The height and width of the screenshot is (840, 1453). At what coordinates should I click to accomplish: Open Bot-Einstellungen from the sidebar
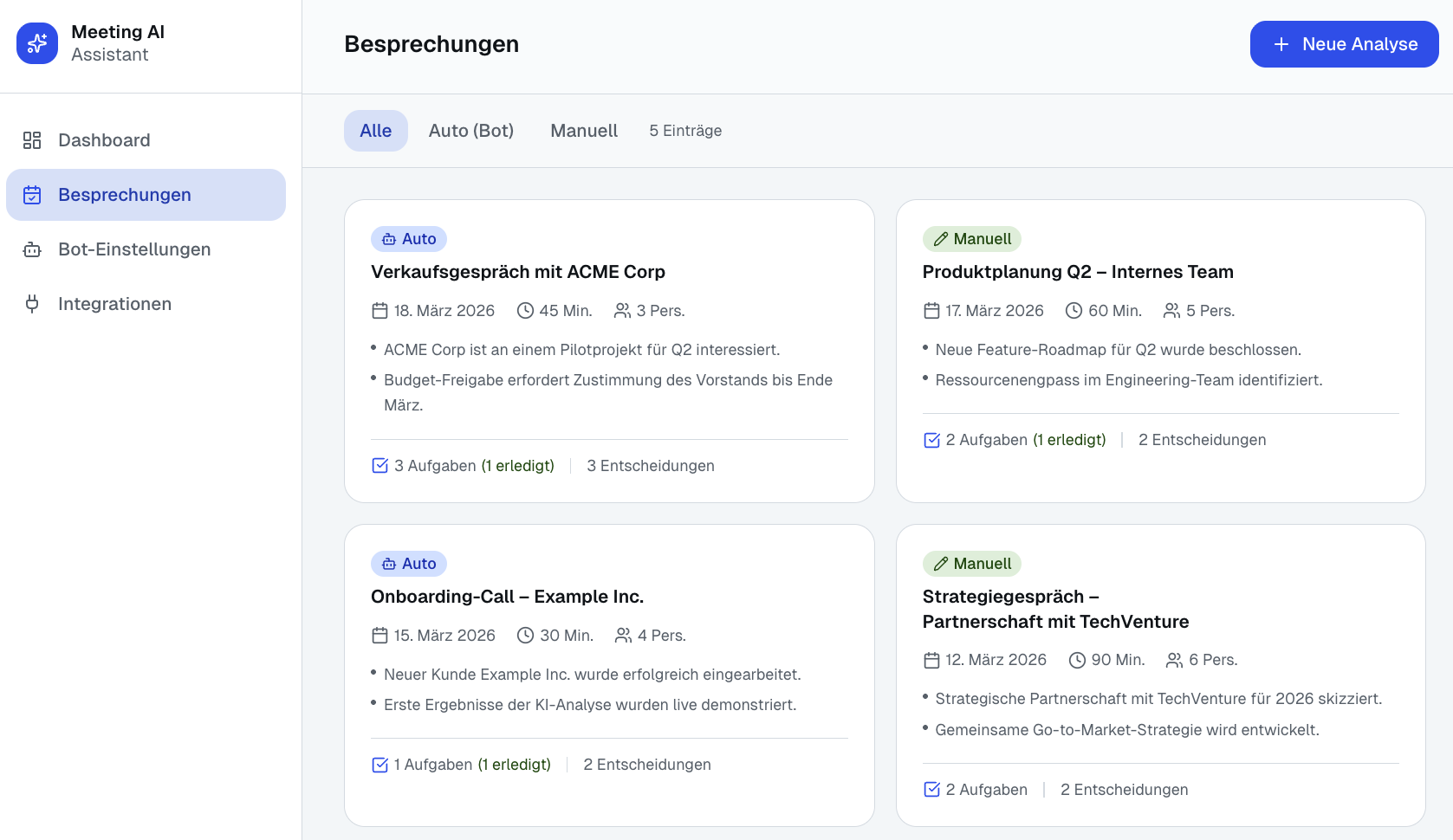click(134, 249)
